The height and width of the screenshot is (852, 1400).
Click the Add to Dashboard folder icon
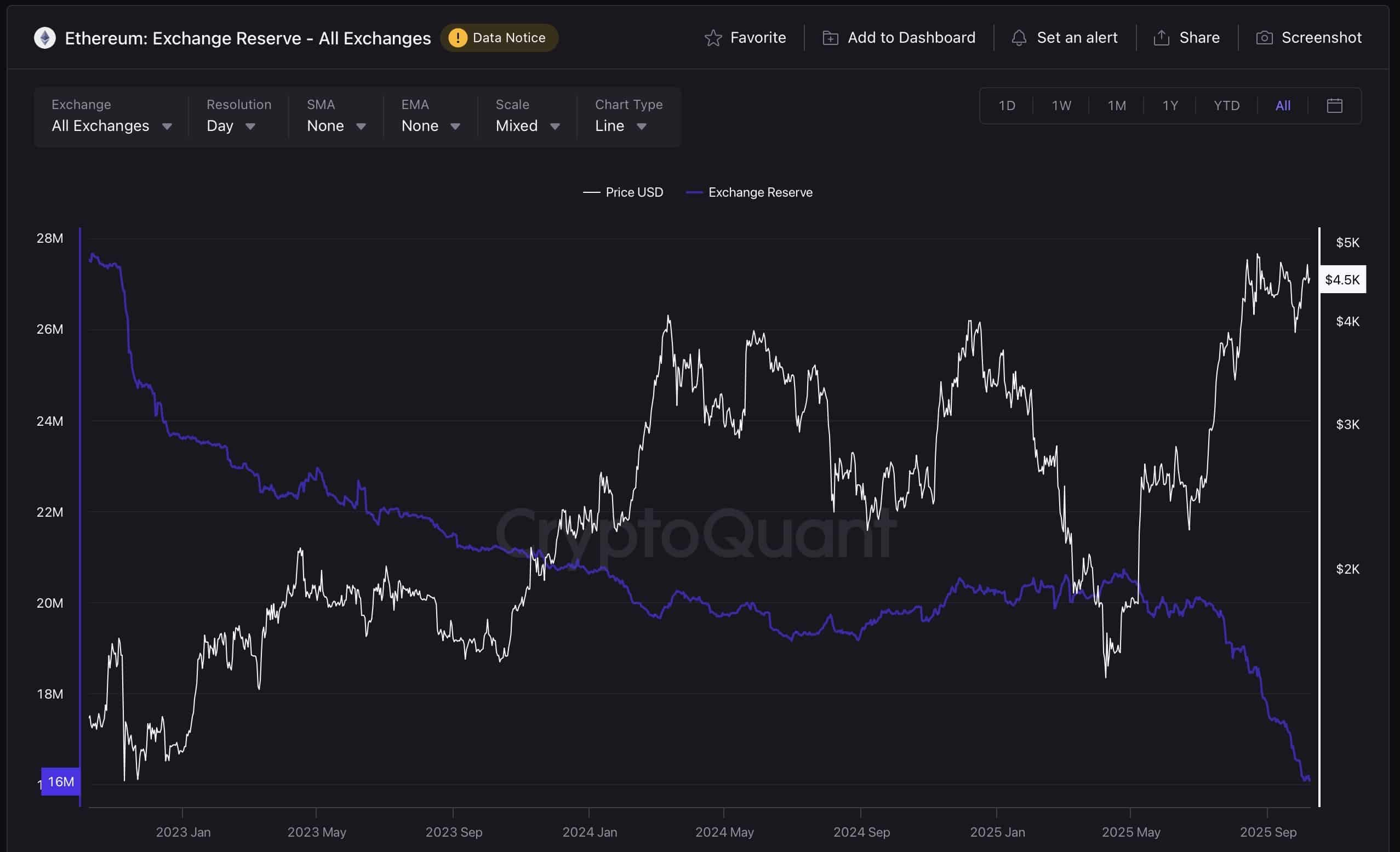(x=830, y=38)
